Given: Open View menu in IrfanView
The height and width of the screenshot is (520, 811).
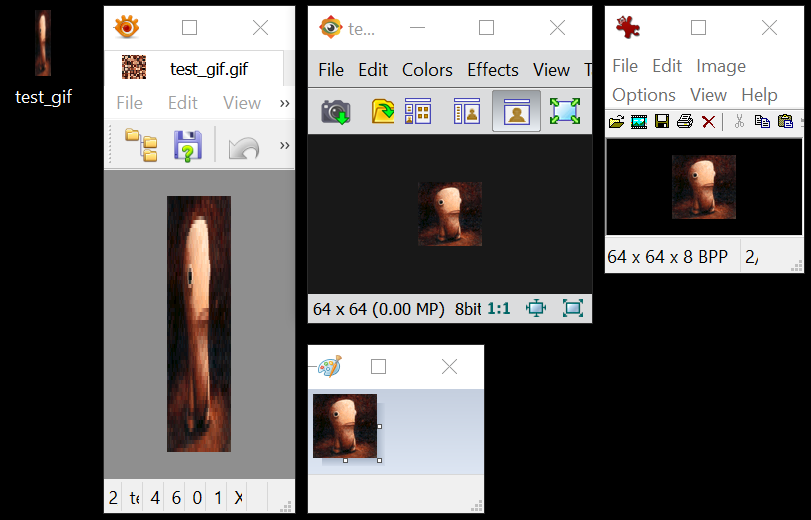Looking at the screenshot, I should (x=708, y=95).
